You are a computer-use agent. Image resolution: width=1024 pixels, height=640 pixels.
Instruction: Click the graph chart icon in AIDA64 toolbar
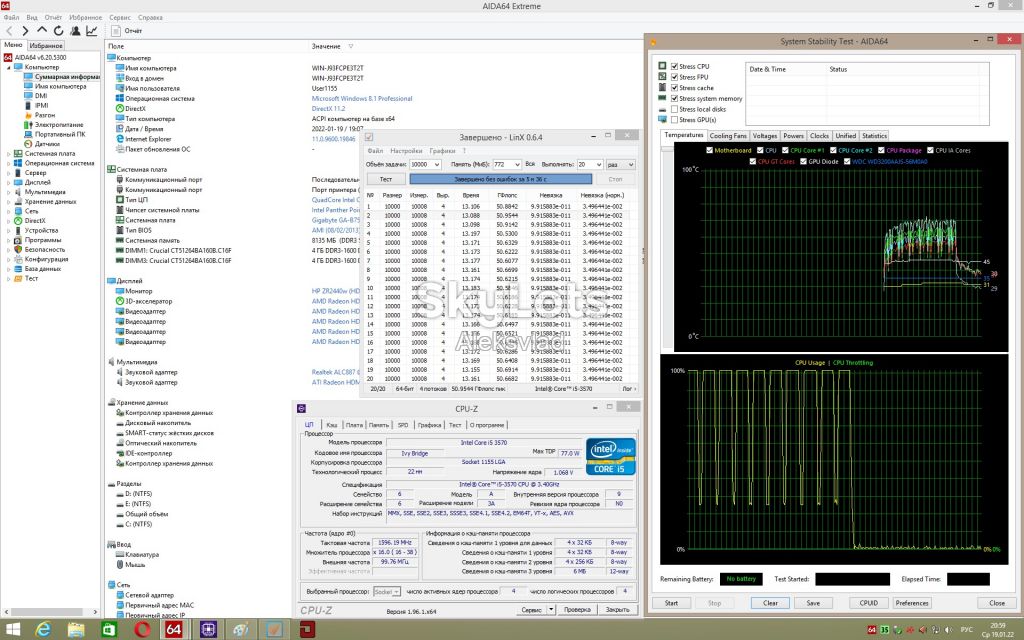point(91,31)
